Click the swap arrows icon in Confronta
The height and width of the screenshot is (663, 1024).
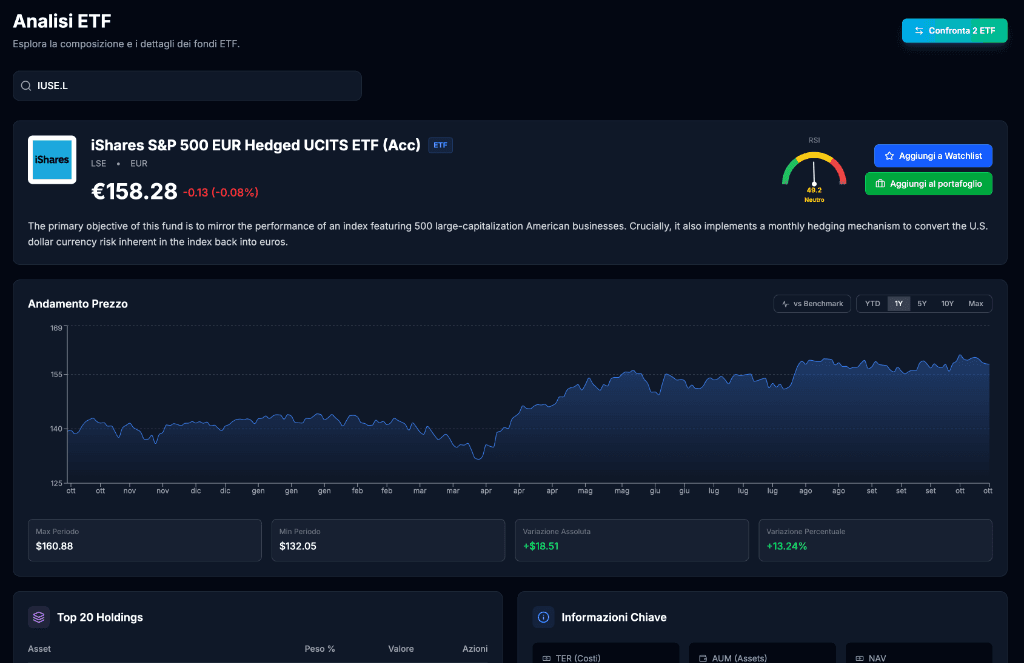click(x=919, y=31)
